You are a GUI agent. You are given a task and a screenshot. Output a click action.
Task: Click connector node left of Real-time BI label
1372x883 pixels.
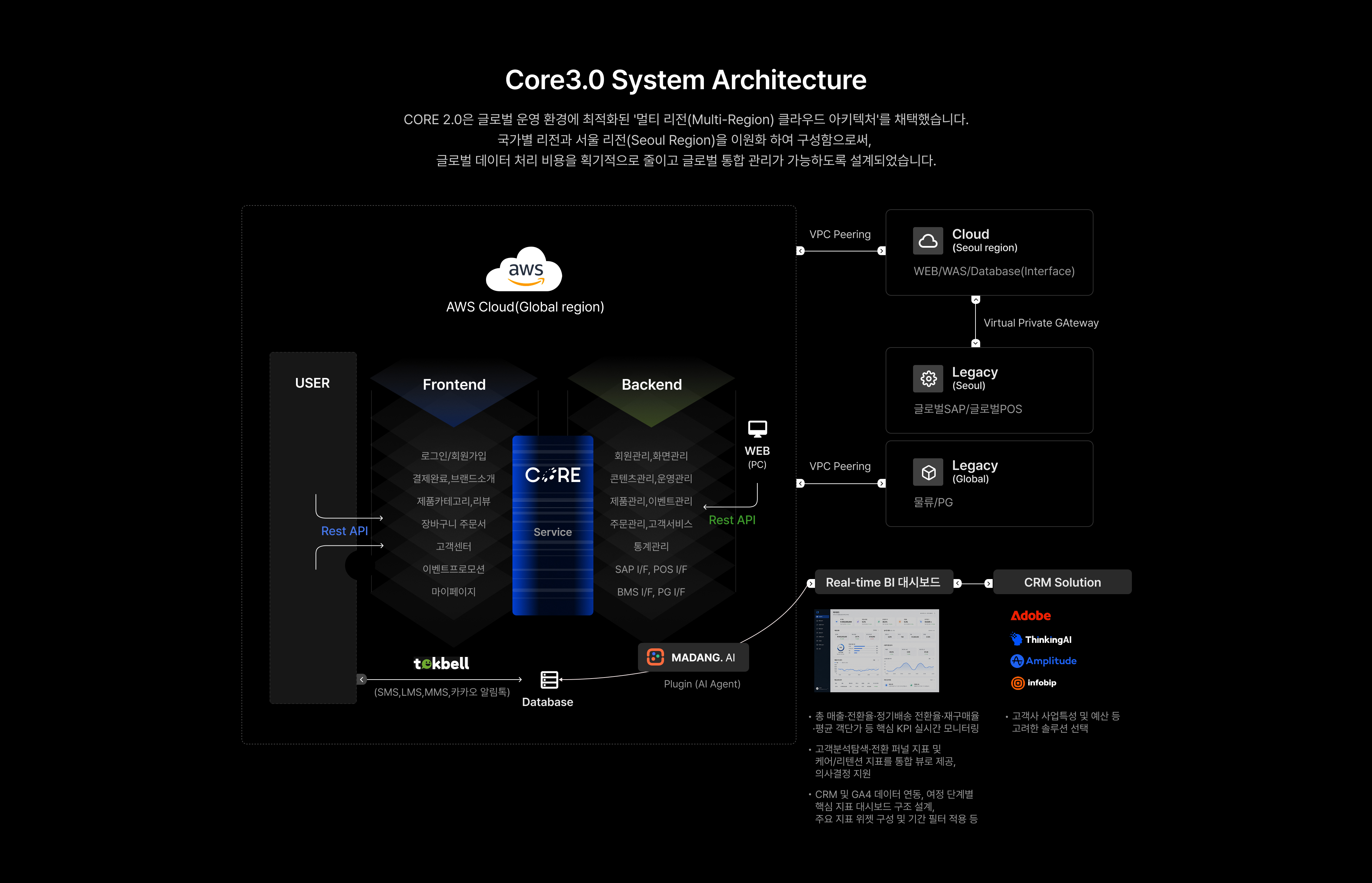pyautogui.click(x=810, y=584)
